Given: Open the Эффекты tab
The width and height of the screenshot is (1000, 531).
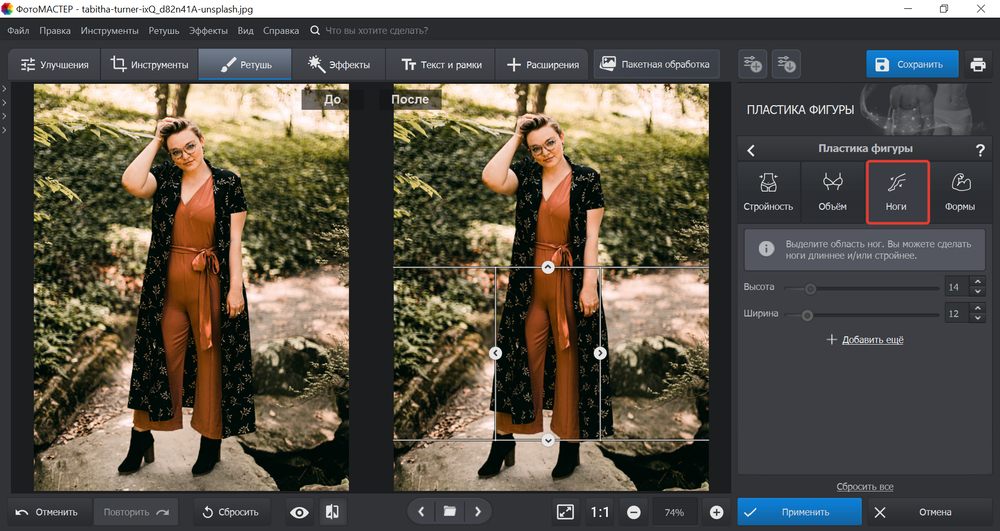Looking at the screenshot, I should [339, 65].
